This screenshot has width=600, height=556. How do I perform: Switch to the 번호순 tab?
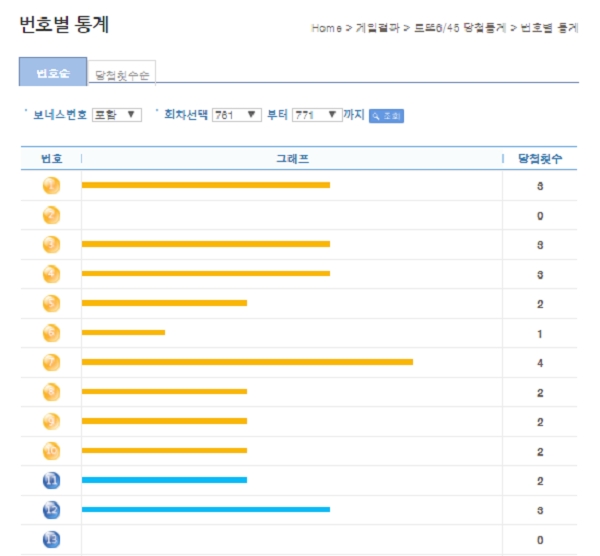[x=53, y=72]
